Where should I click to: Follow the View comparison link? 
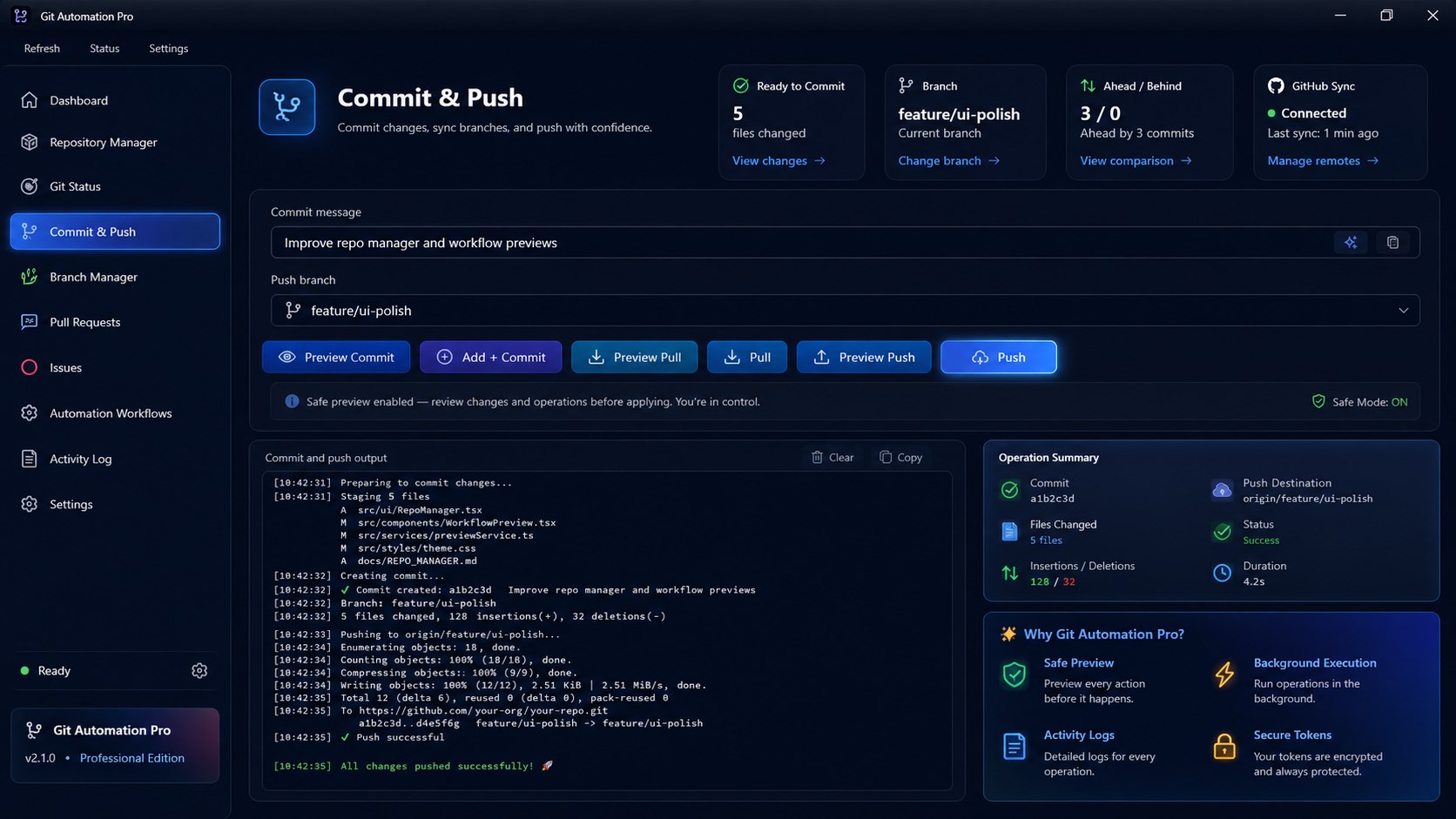pyautogui.click(x=1136, y=160)
